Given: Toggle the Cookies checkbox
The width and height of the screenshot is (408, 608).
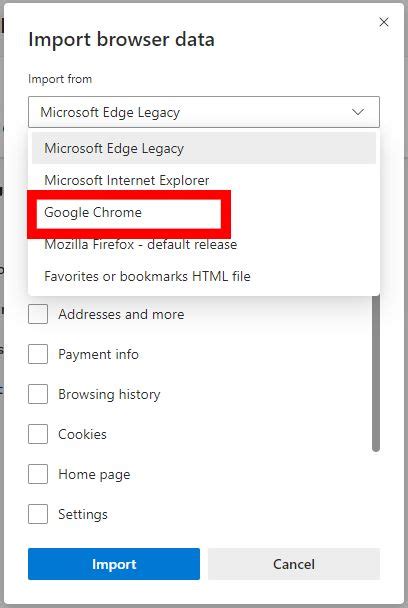Looking at the screenshot, I should click(x=38, y=434).
